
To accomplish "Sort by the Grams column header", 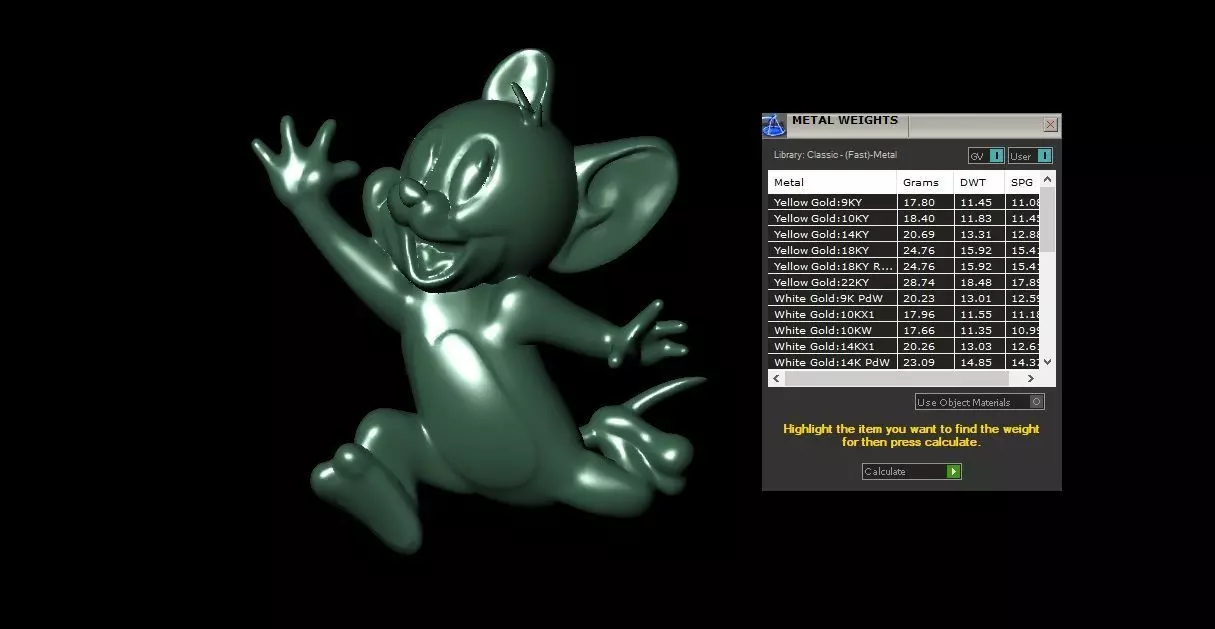I will pyautogui.click(x=925, y=182).
